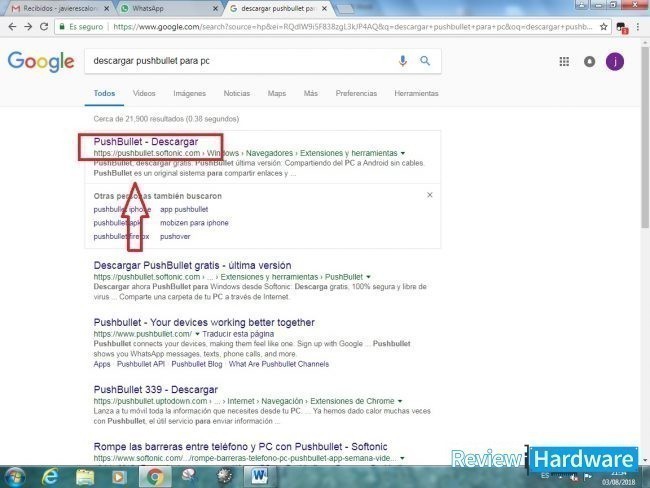
Task: Open Google notifications bell
Action: tap(589, 62)
